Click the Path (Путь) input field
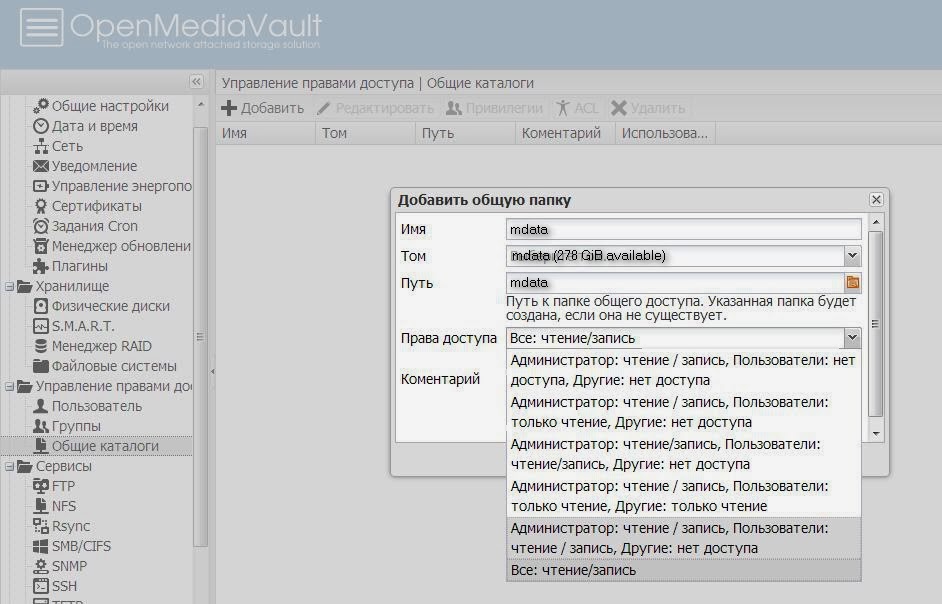Image resolution: width=942 pixels, height=604 pixels. [x=675, y=282]
